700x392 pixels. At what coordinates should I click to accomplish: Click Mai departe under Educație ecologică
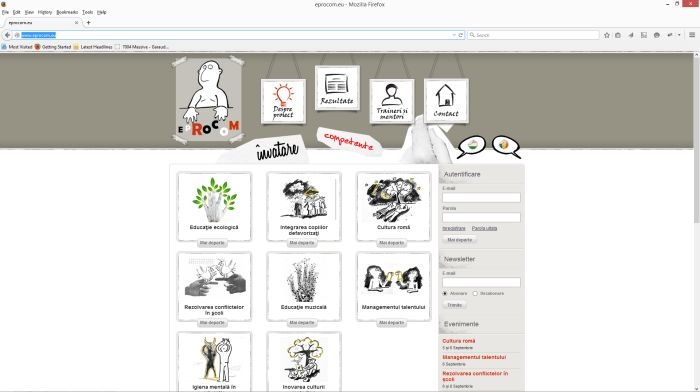pyautogui.click(x=212, y=243)
